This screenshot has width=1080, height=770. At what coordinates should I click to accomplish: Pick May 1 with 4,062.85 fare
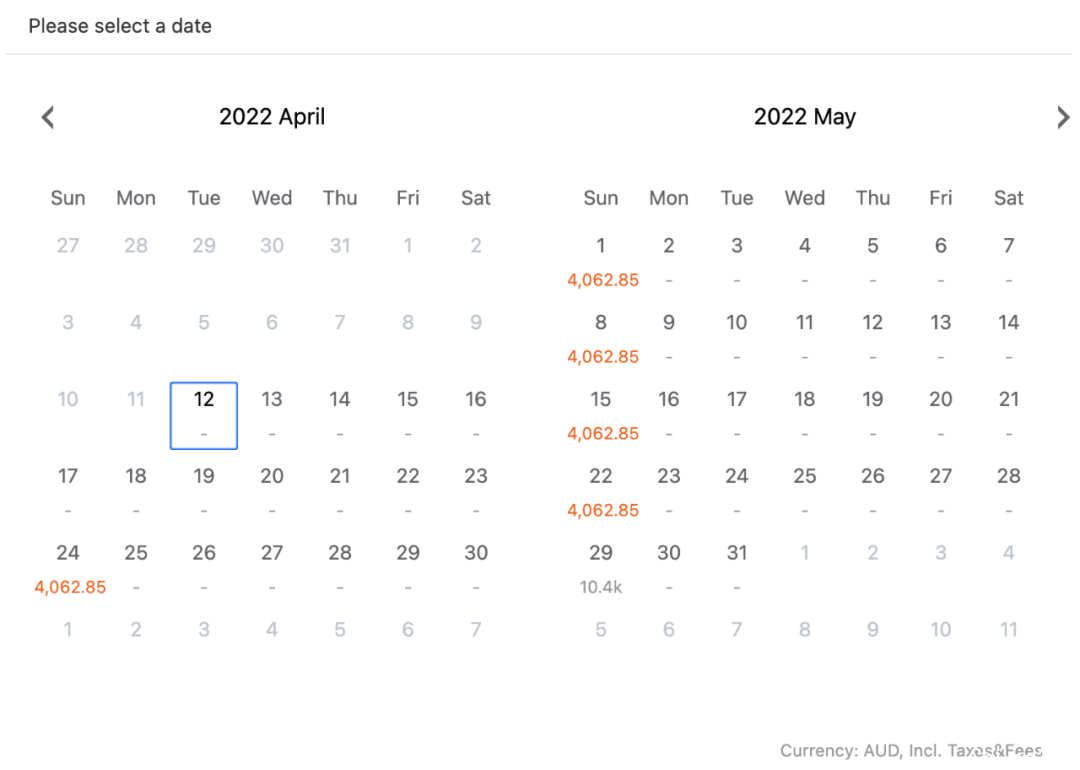coord(601,262)
